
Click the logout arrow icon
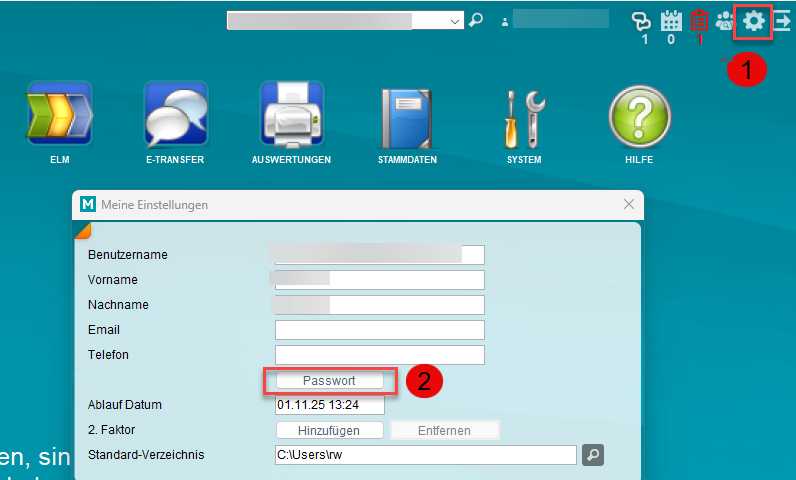coord(782,20)
